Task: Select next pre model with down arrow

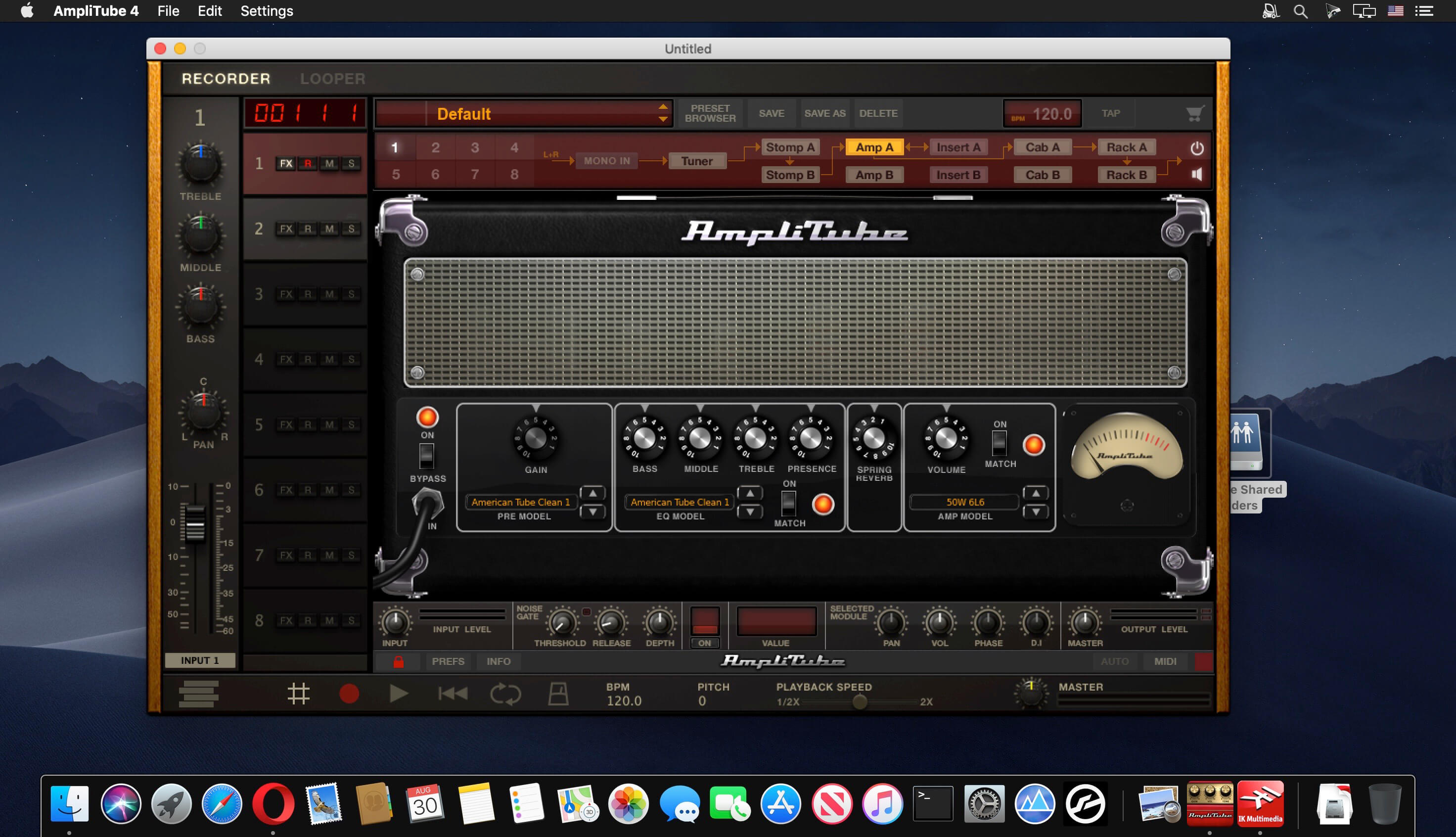Action: pyautogui.click(x=592, y=511)
